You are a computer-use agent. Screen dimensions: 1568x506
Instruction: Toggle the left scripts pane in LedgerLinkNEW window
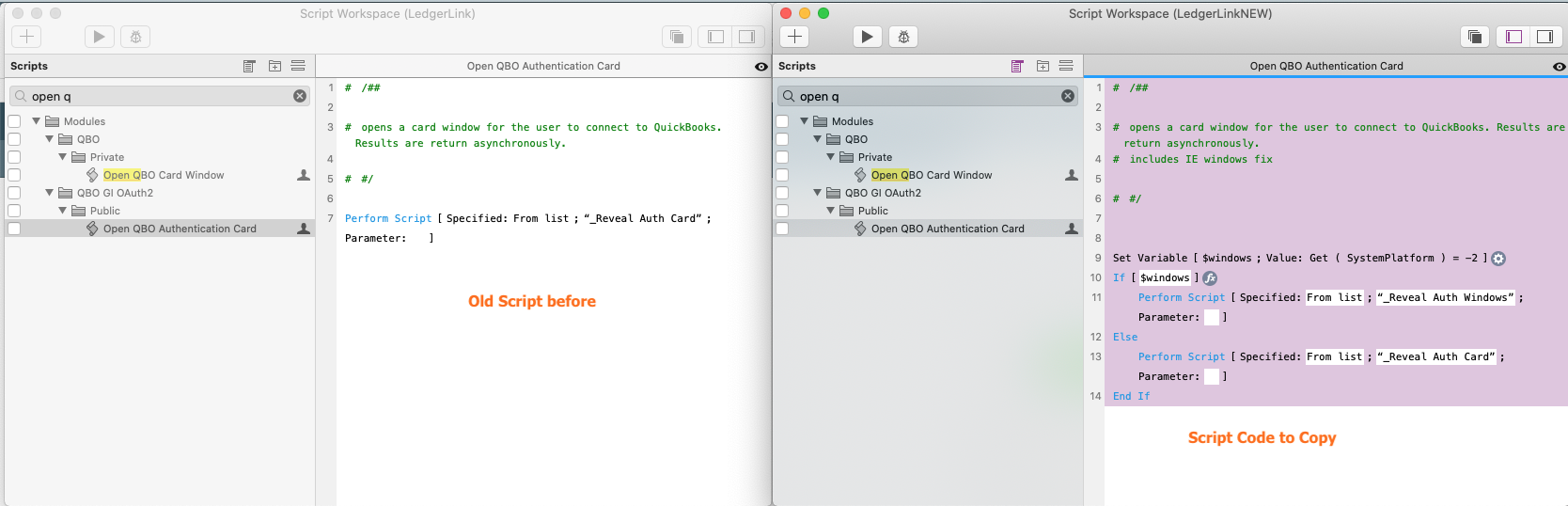tap(1513, 37)
